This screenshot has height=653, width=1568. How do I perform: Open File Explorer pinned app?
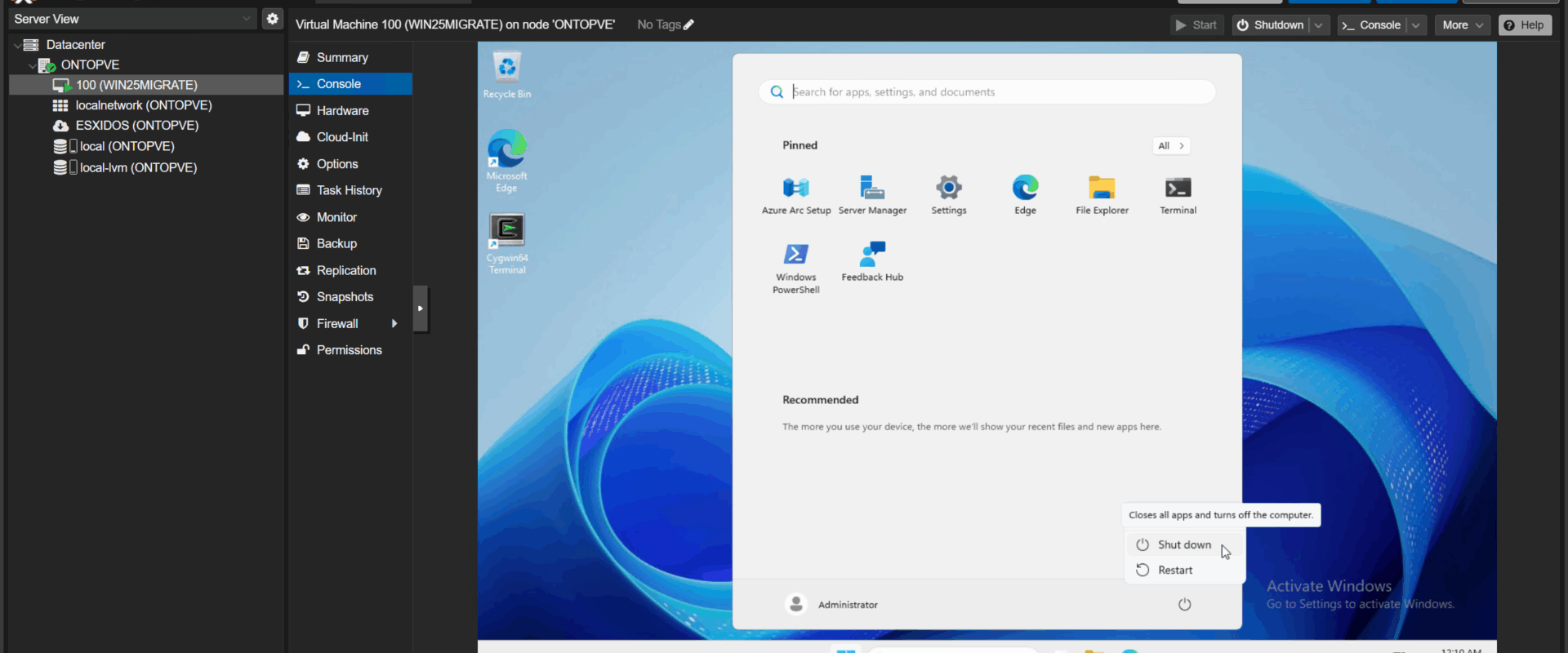click(1102, 195)
